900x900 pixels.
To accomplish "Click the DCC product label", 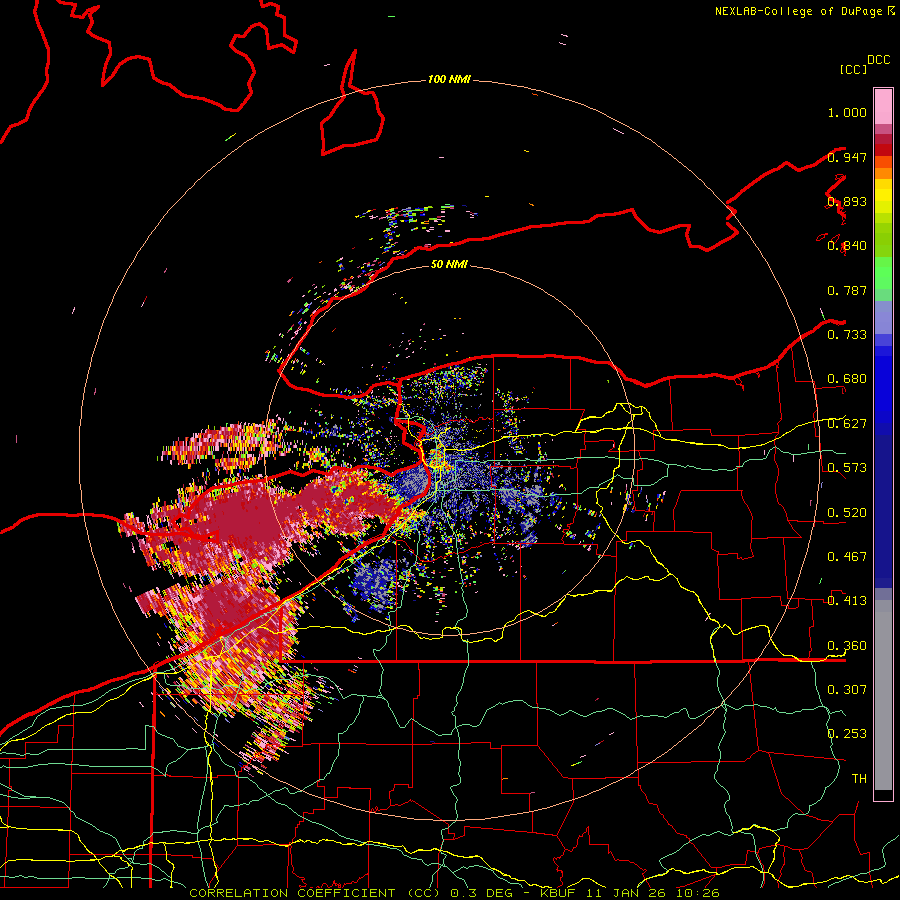I will 878,60.
